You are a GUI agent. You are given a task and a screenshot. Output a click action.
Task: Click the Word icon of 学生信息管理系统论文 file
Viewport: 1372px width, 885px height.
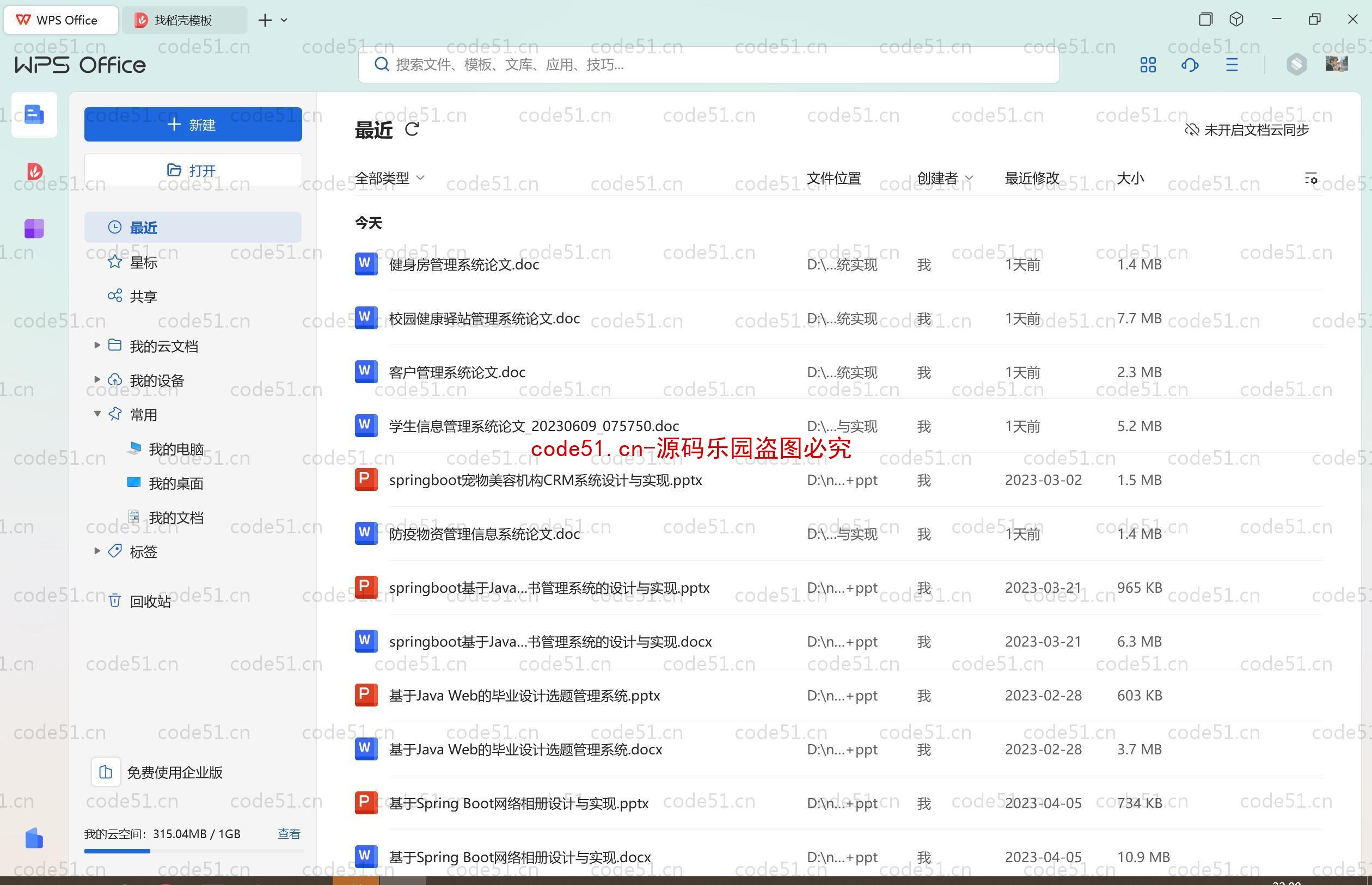366,425
